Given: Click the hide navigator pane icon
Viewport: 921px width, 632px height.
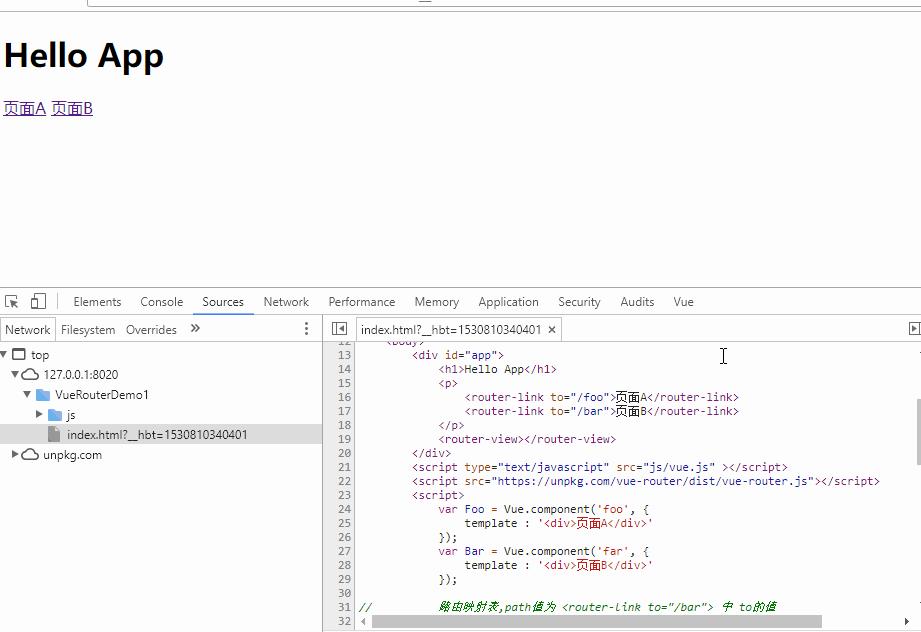Looking at the screenshot, I should point(339,329).
